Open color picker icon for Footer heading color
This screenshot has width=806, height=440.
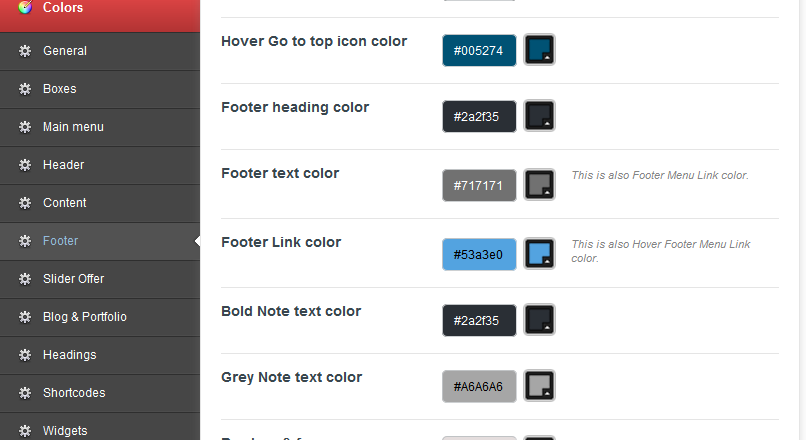(x=539, y=116)
